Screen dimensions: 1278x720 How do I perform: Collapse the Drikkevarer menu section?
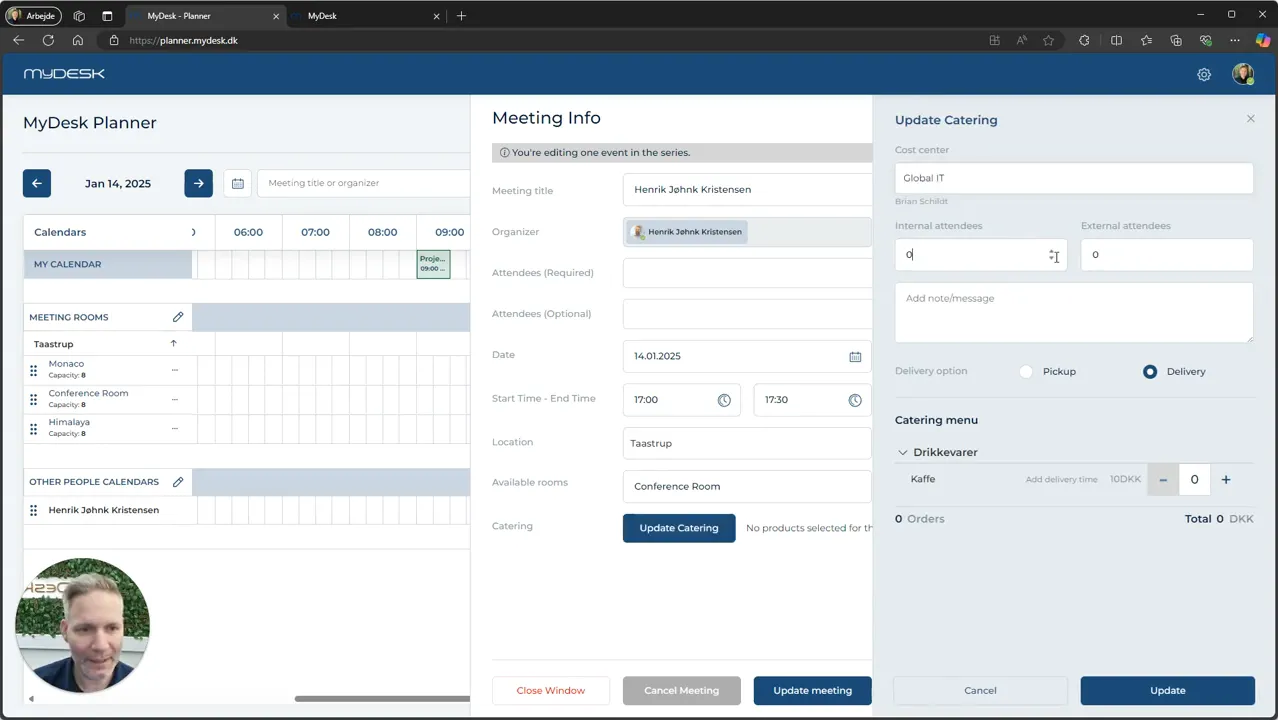(x=903, y=452)
